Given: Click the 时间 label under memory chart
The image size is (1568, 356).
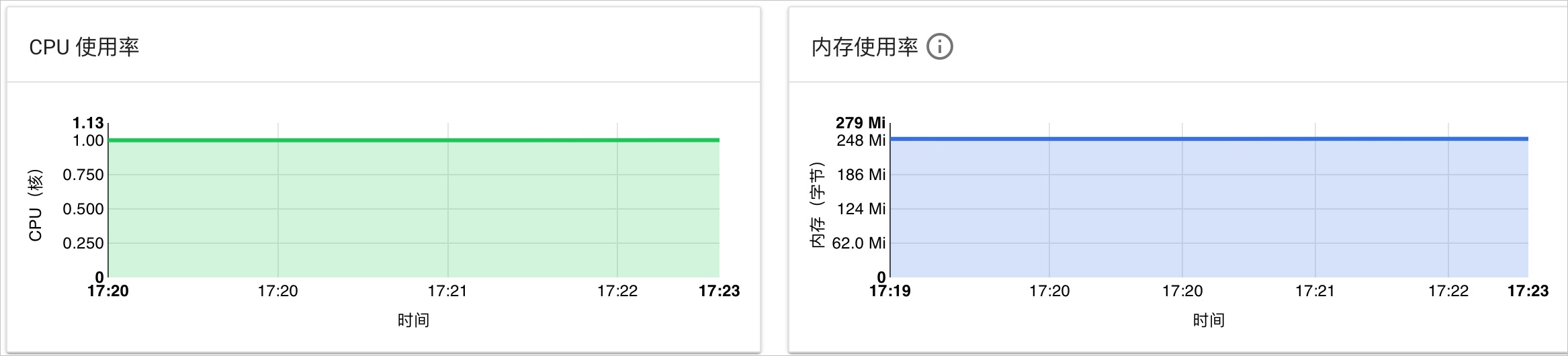Looking at the screenshot, I should pyautogui.click(x=1209, y=320).
